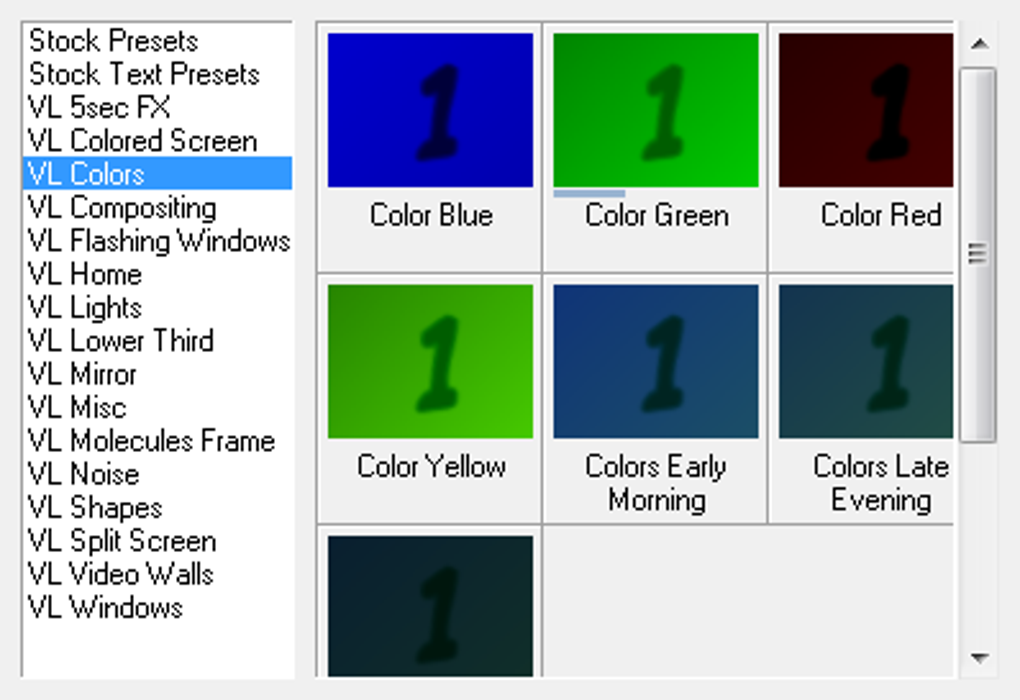
Task: Choose the Color Green preset thumbnail
Action: point(656,111)
